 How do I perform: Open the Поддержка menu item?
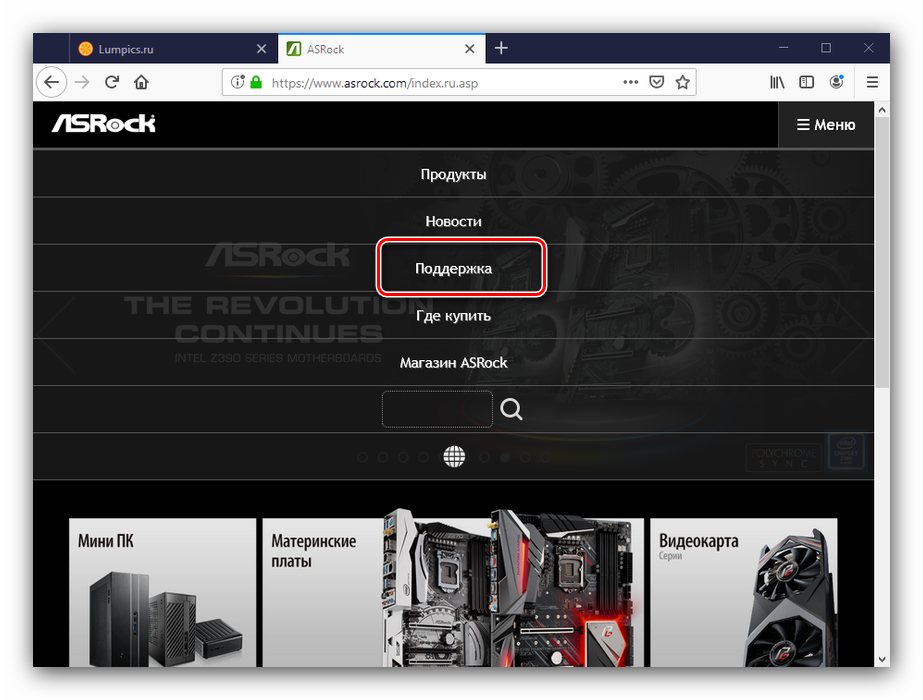453,268
